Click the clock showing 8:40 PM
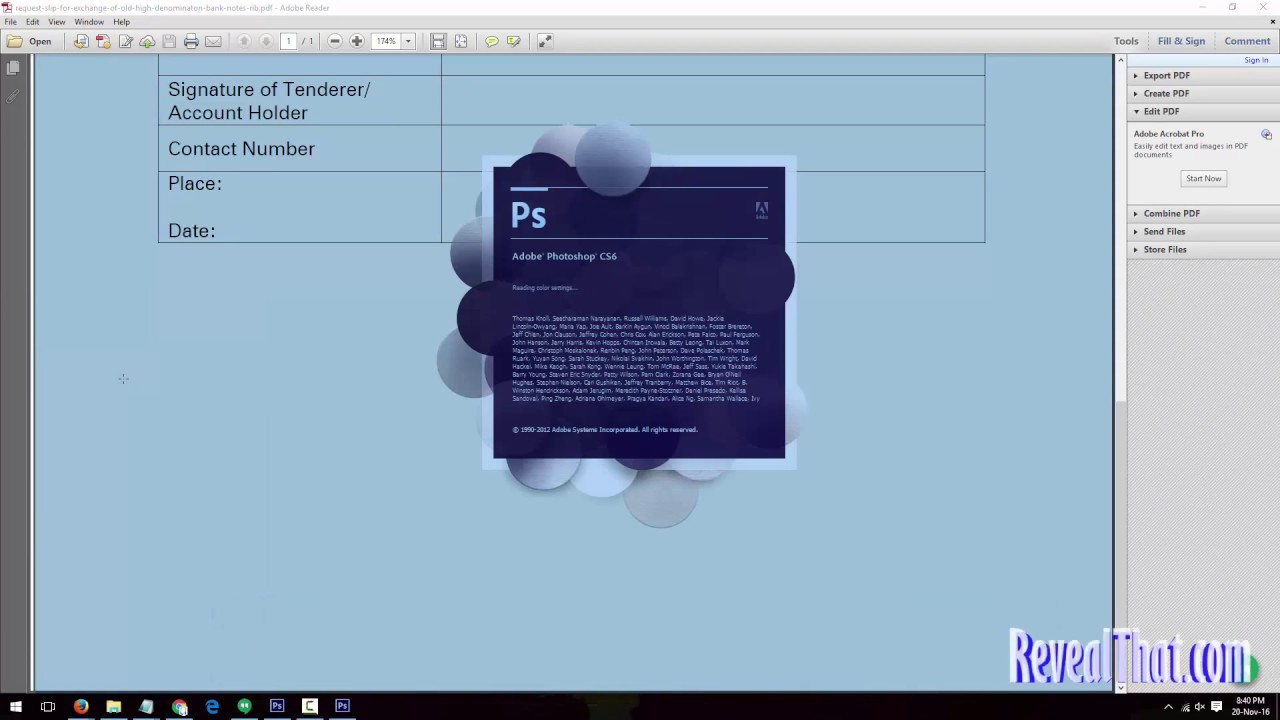This screenshot has width=1280, height=720. point(1251,706)
